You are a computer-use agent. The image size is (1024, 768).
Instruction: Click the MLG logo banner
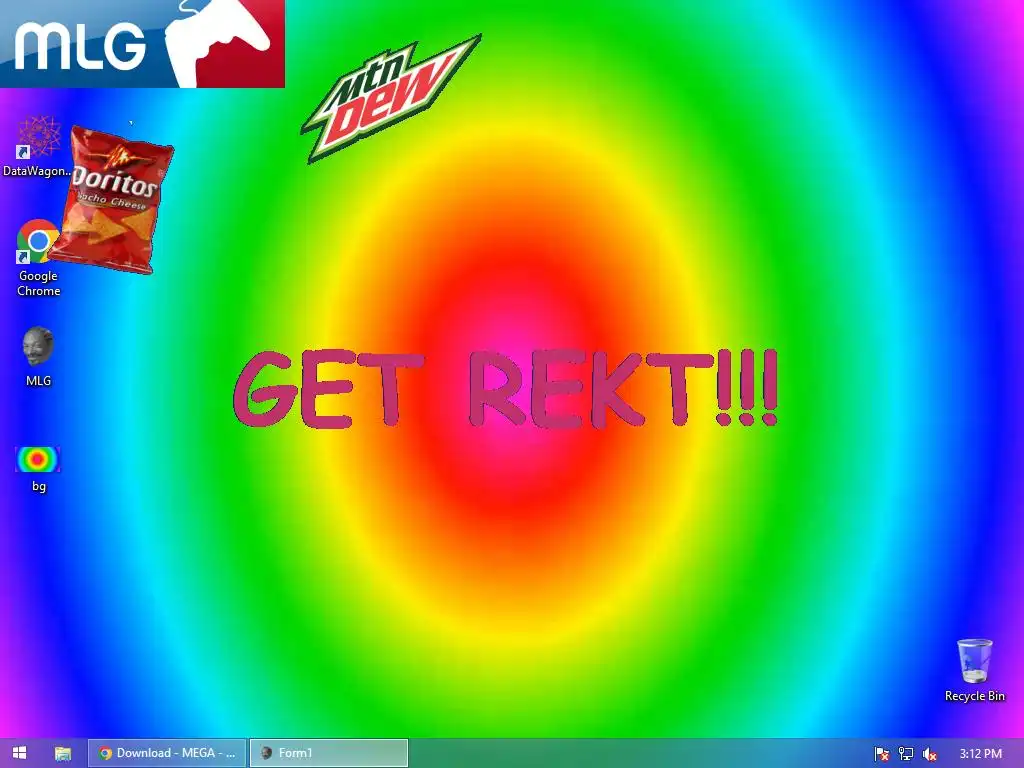coord(142,43)
